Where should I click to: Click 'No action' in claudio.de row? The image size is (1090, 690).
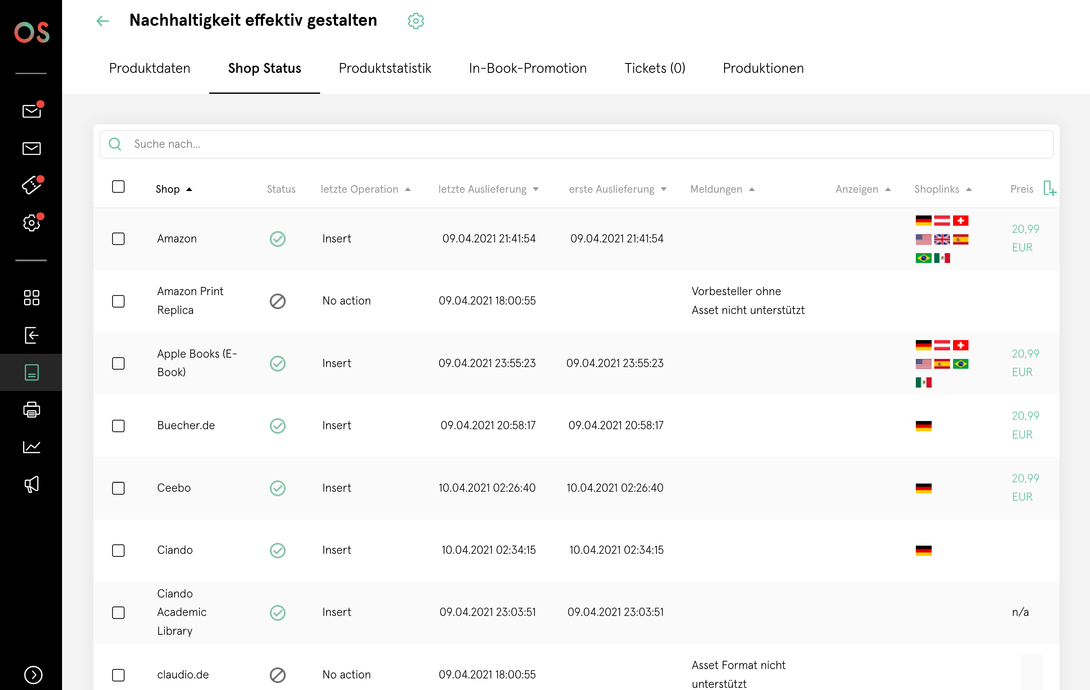[x=346, y=675]
